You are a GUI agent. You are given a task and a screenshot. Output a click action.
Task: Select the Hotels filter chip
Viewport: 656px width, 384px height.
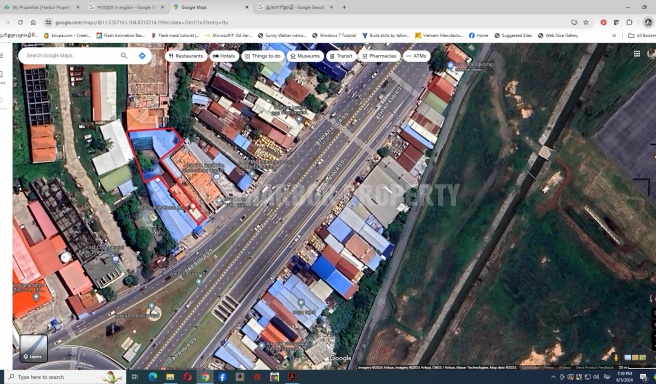pos(224,56)
